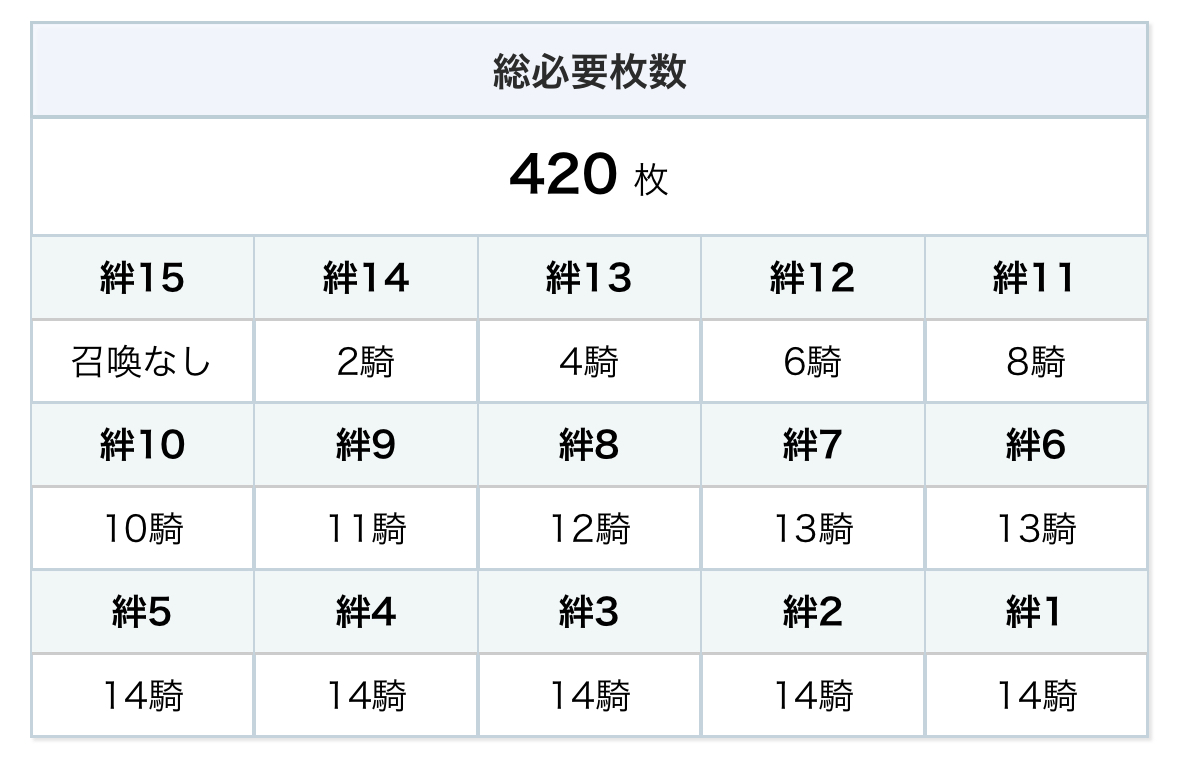This screenshot has height=781, width=1179.
Task: Select the 絆9 header cell
Action: coord(366,445)
